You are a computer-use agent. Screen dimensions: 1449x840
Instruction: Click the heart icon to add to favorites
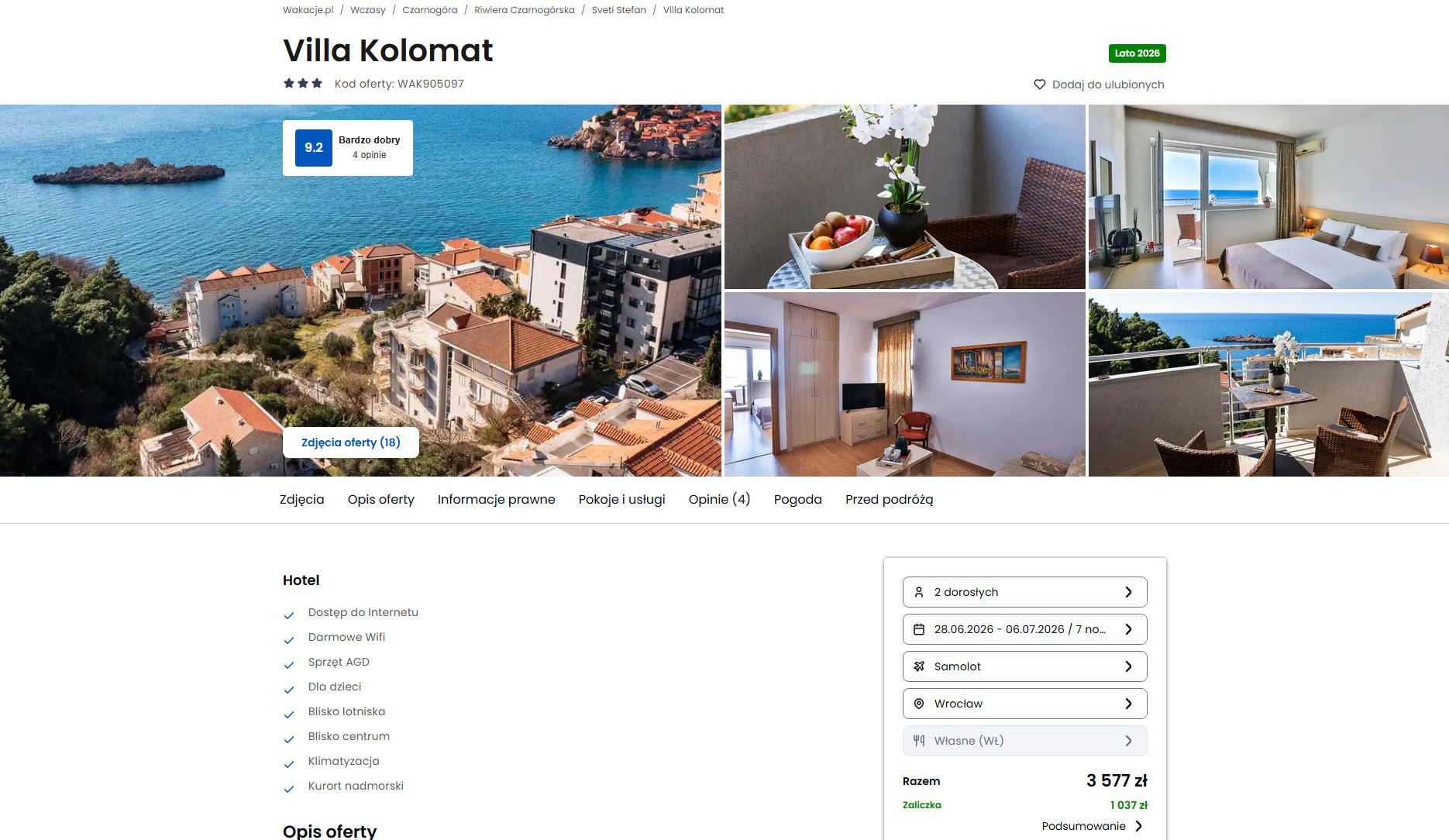click(1039, 84)
